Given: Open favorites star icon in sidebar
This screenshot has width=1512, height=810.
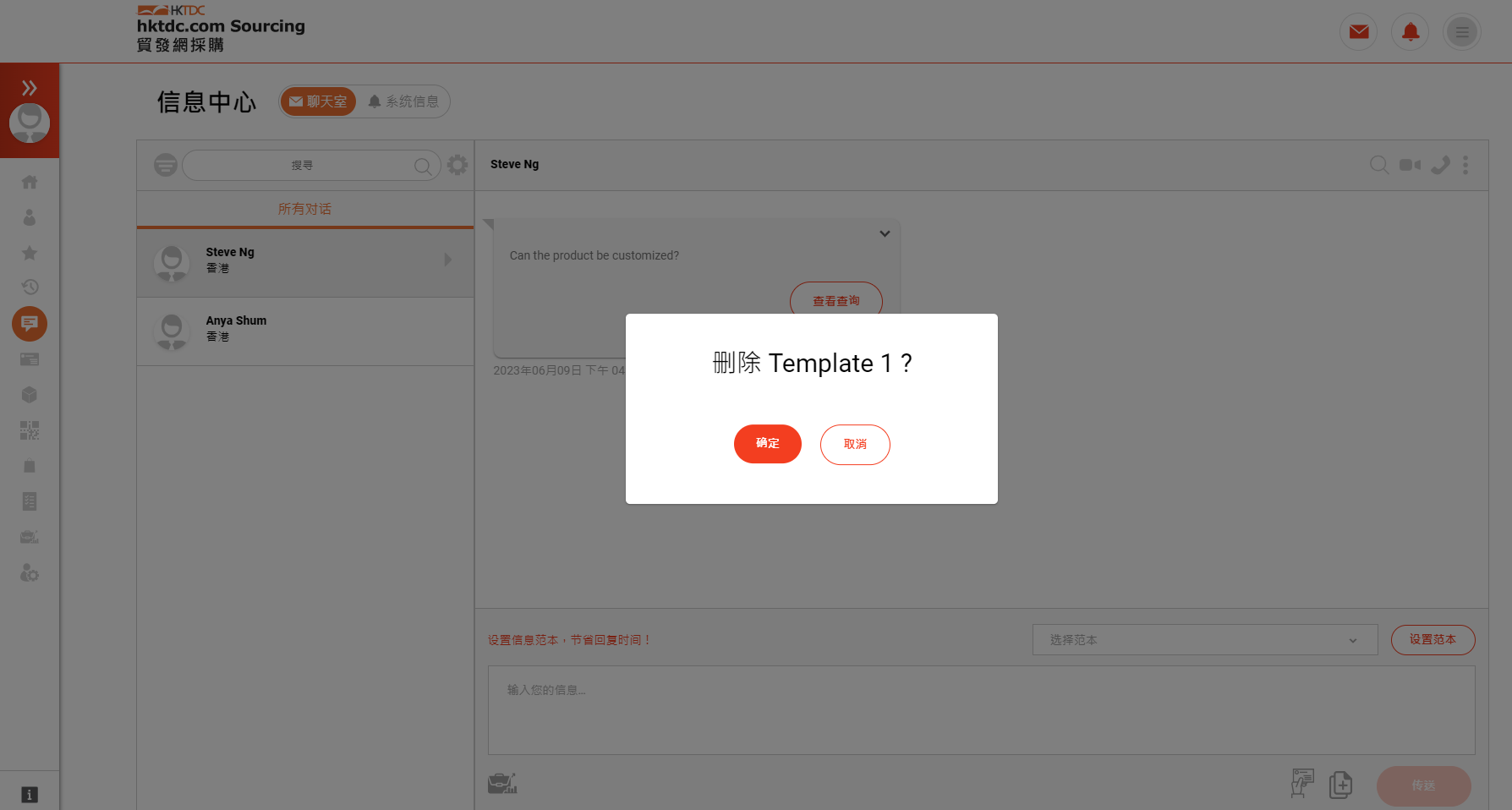Looking at the screenshot, I should 30,253.
